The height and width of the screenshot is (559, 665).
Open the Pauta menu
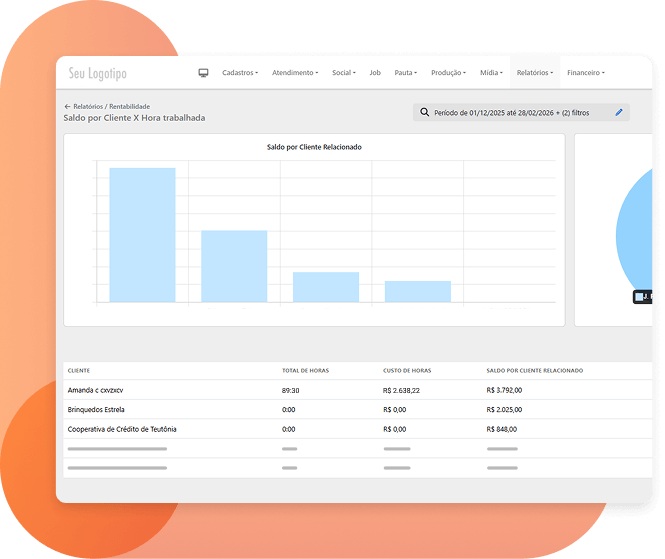pyautogui.click(x=406, y=73)
